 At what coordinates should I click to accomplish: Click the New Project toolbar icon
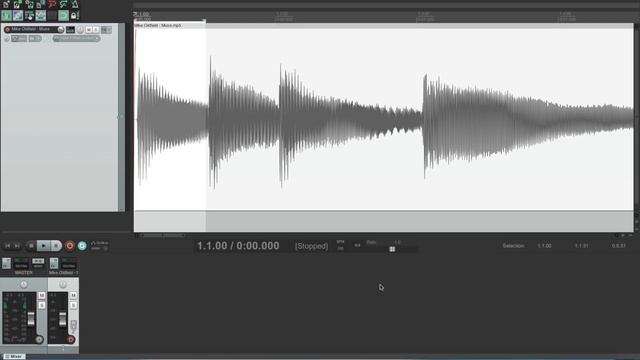[6, 5]
